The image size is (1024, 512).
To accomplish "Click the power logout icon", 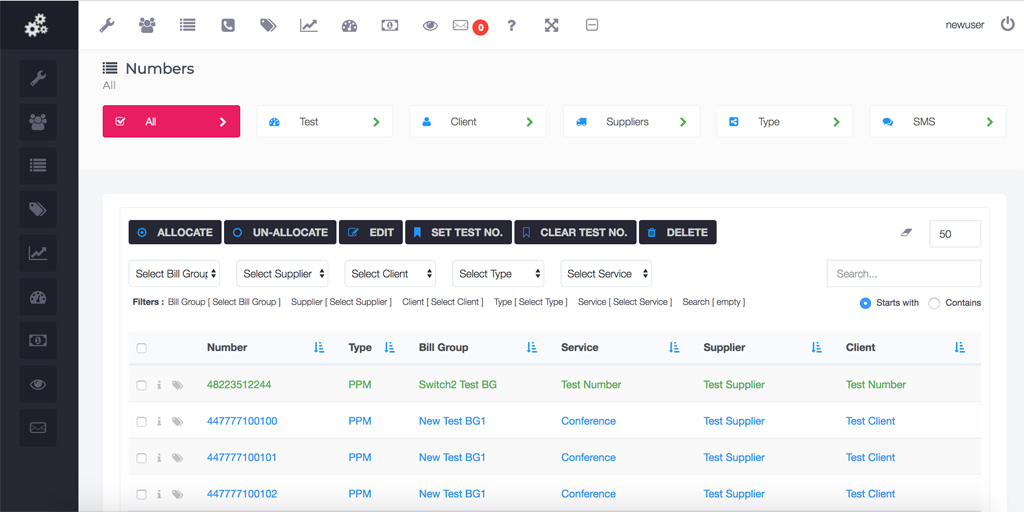I will click(x=1007, y=24).
